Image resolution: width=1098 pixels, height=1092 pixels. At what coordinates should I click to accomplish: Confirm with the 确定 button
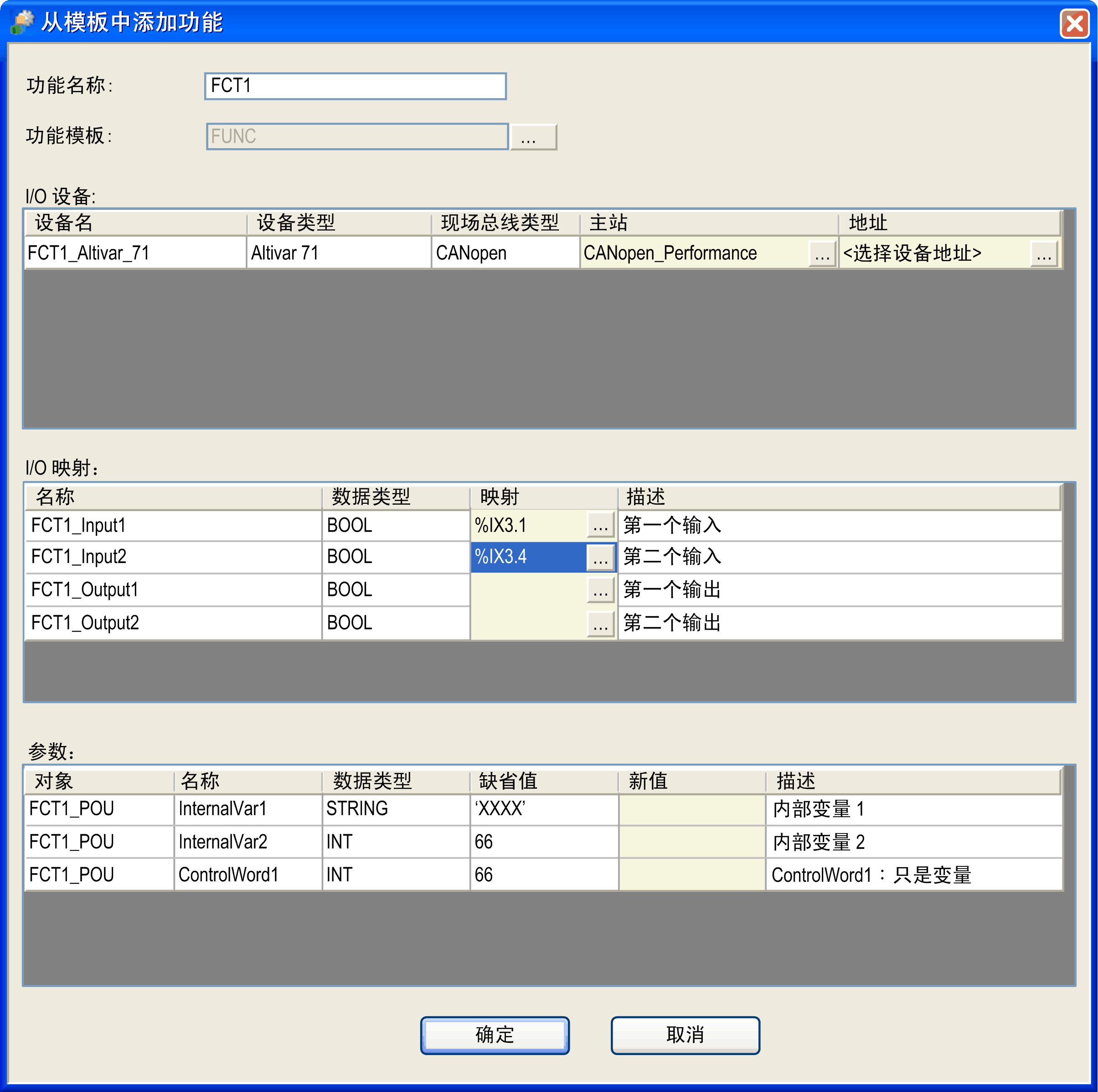pyautogui.click(x=494, y=1035)
